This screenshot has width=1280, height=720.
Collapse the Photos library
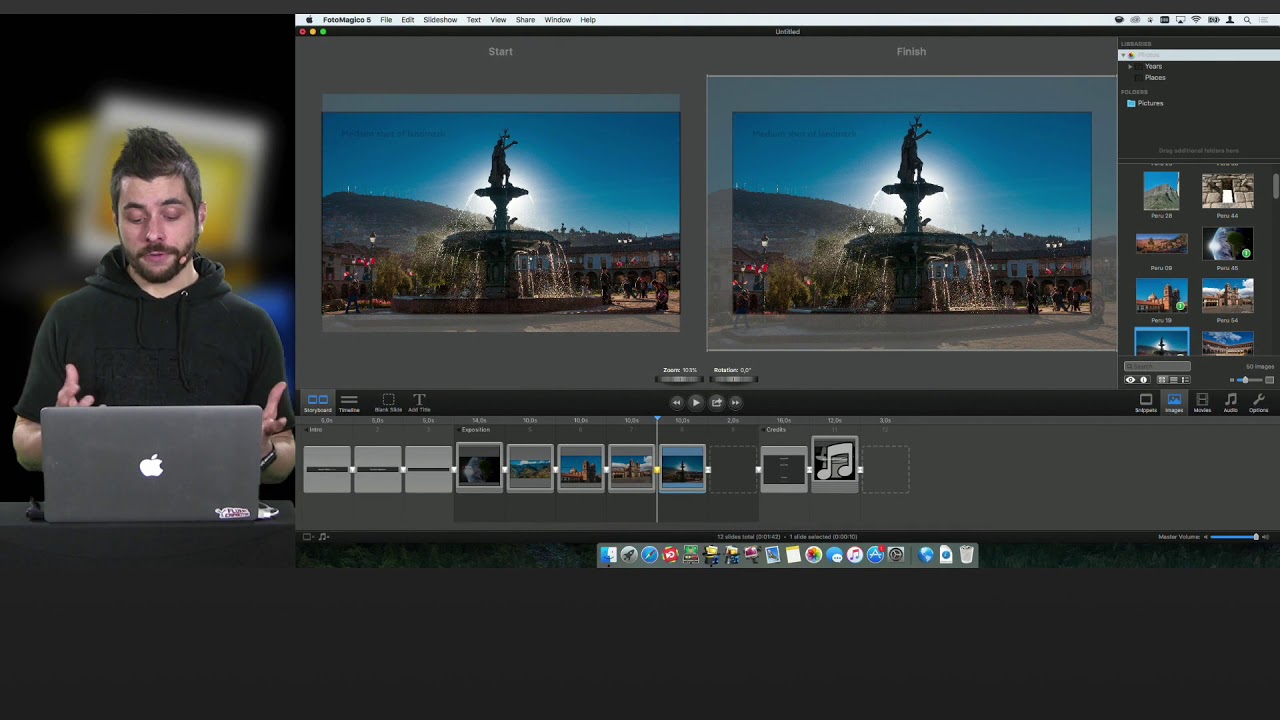point(1123,55)
